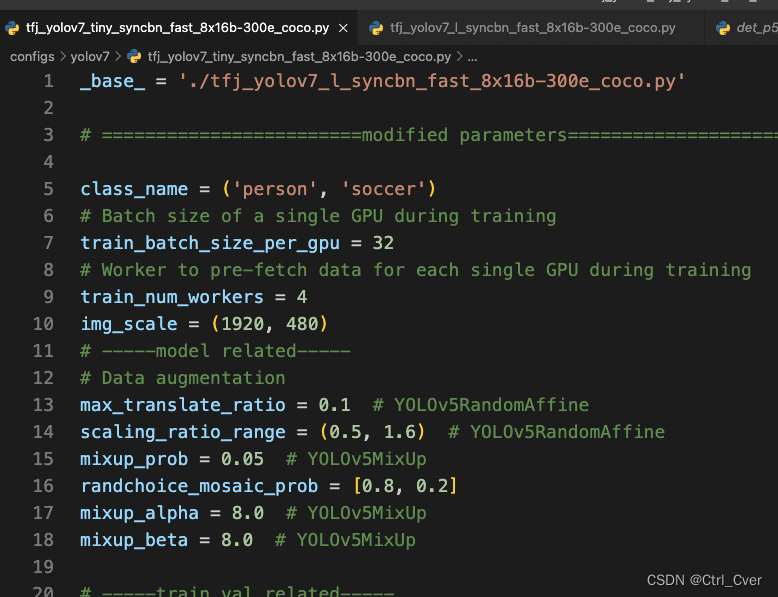Click the max_translate_ratio variable

pyautogui.click(x=183, y=405)
